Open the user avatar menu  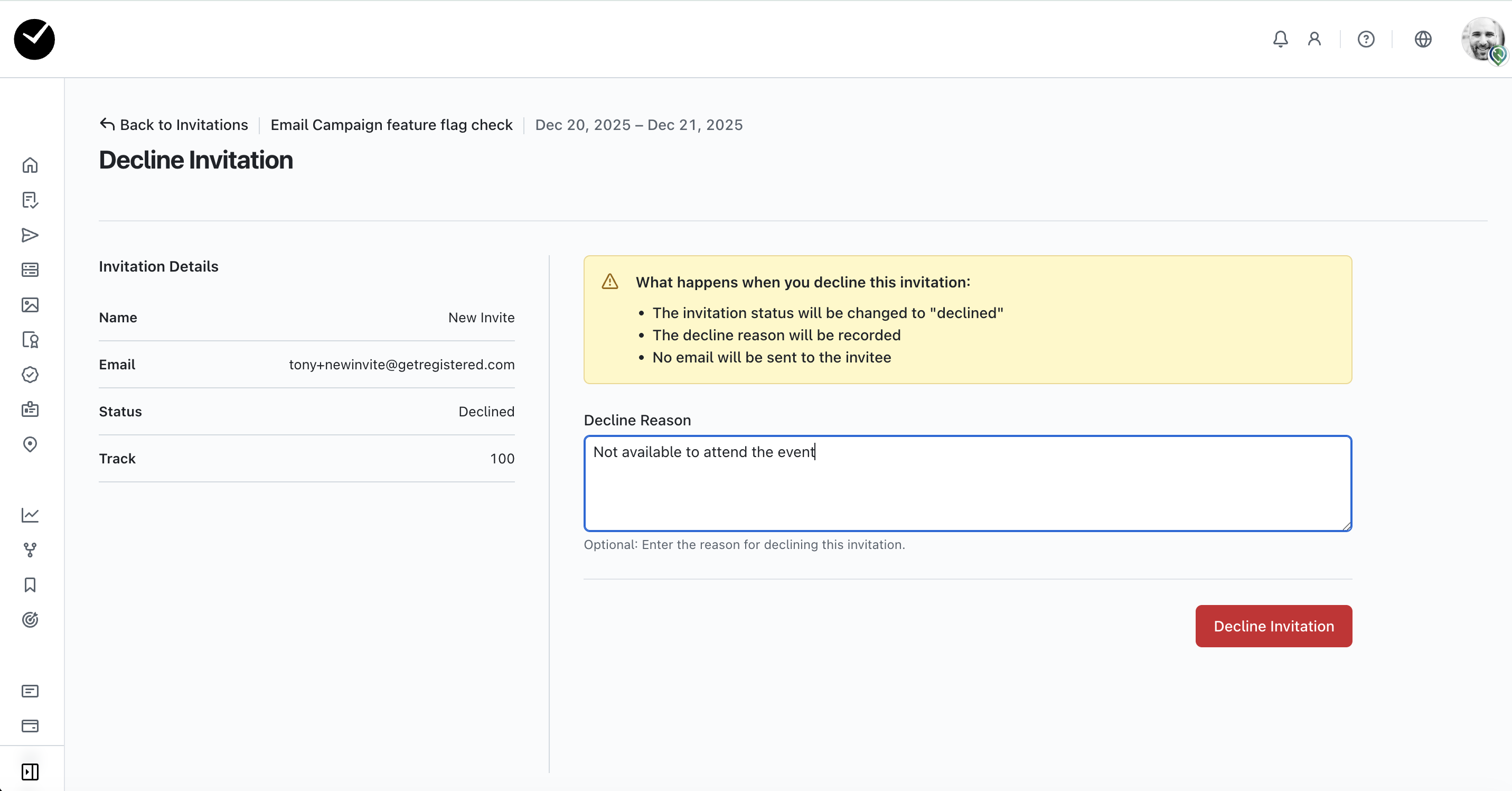click(1482, 39)
